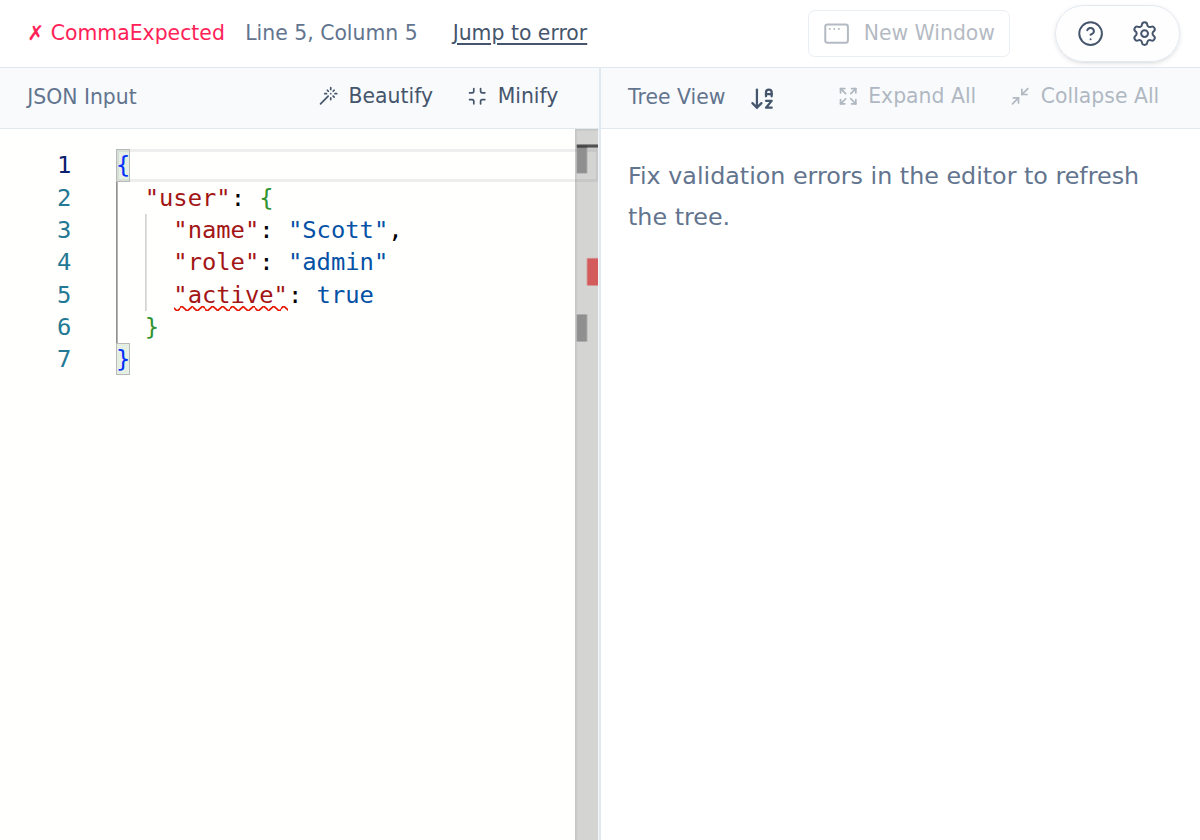Click the underlined "active" key on line 5
Image resolution: width=1200 pixels, height=840 pixels.
230,294
